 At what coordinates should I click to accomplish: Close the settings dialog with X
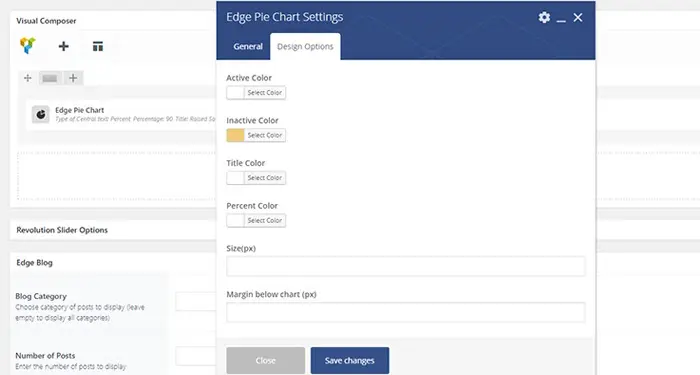(578, 17)
